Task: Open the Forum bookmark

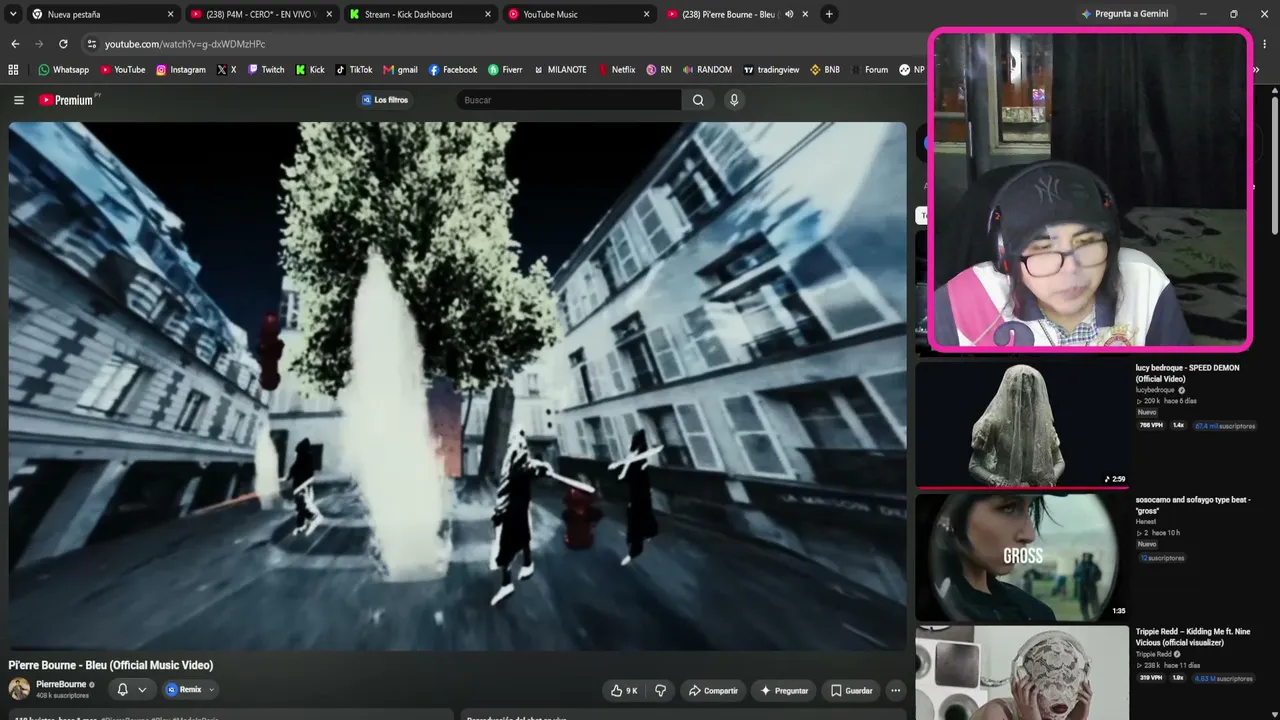Action: tap(869, 70)
